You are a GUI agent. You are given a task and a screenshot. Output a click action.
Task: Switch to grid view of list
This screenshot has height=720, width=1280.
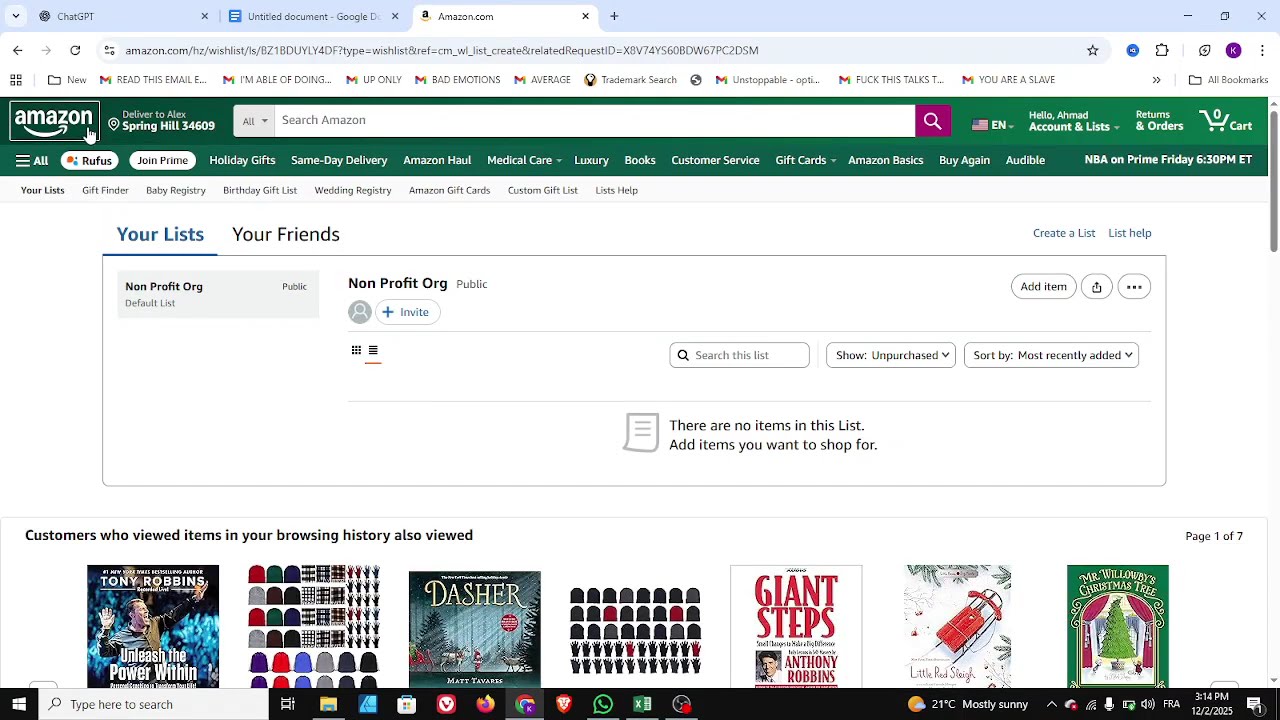point(356,350)
